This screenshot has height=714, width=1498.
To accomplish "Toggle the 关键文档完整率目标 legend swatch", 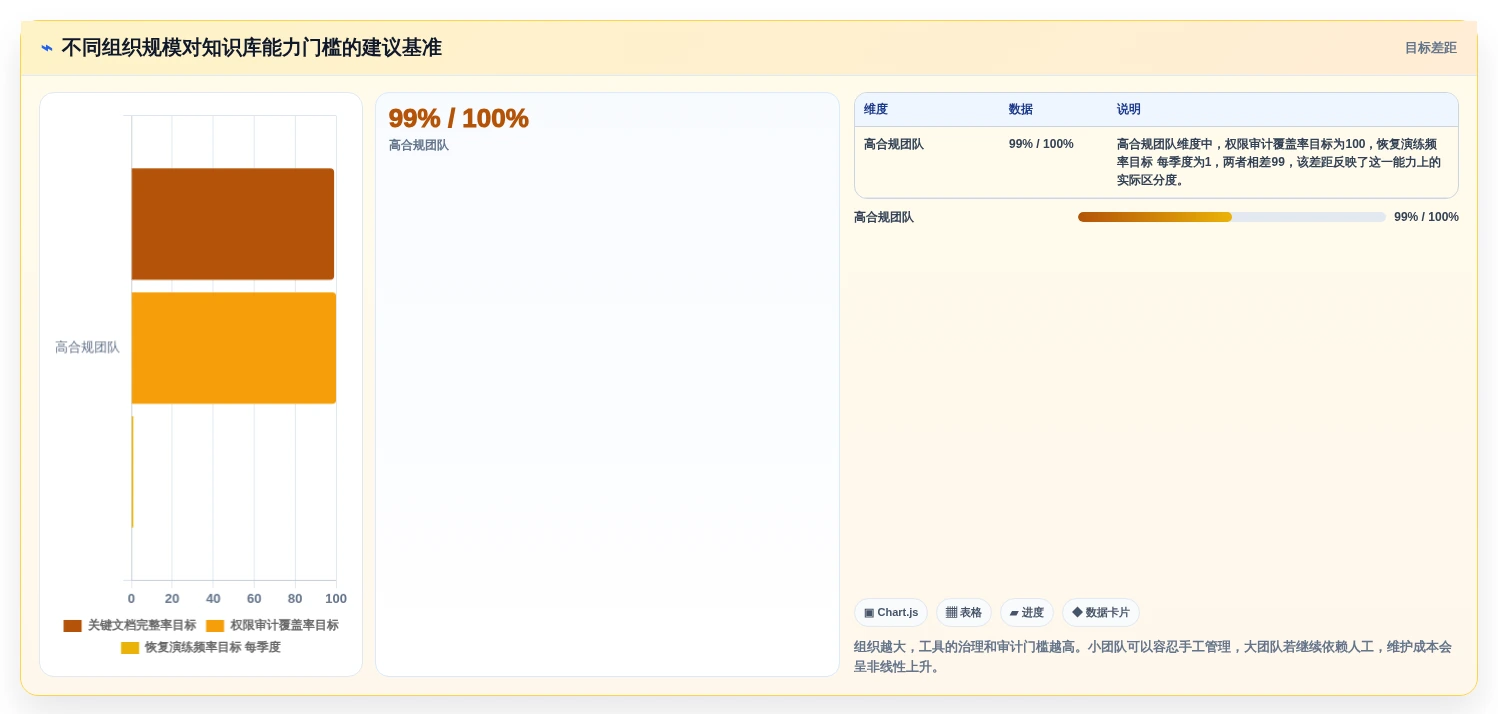I will coord(72,626).
